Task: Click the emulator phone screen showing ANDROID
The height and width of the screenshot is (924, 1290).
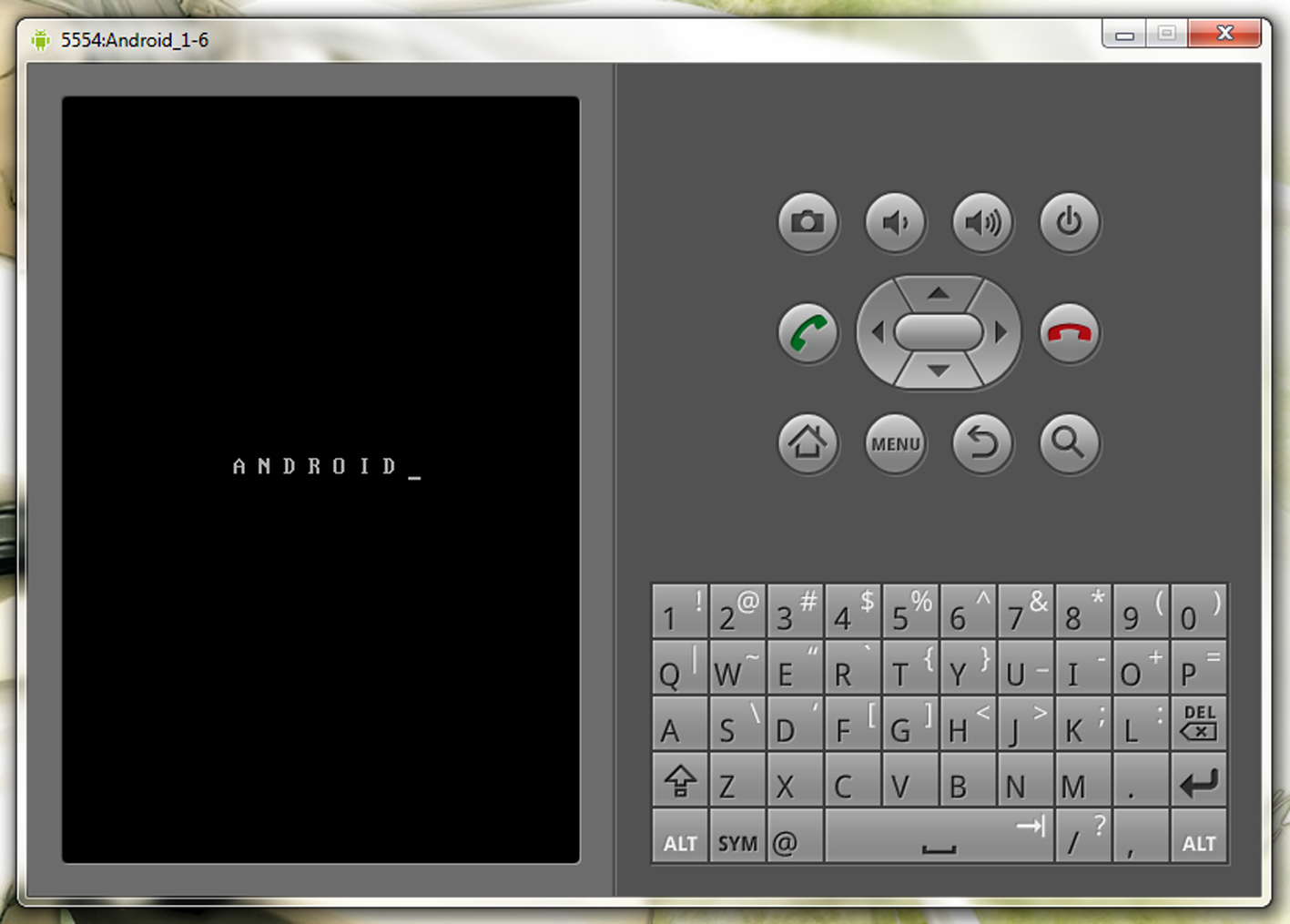Action: (320, 480)
